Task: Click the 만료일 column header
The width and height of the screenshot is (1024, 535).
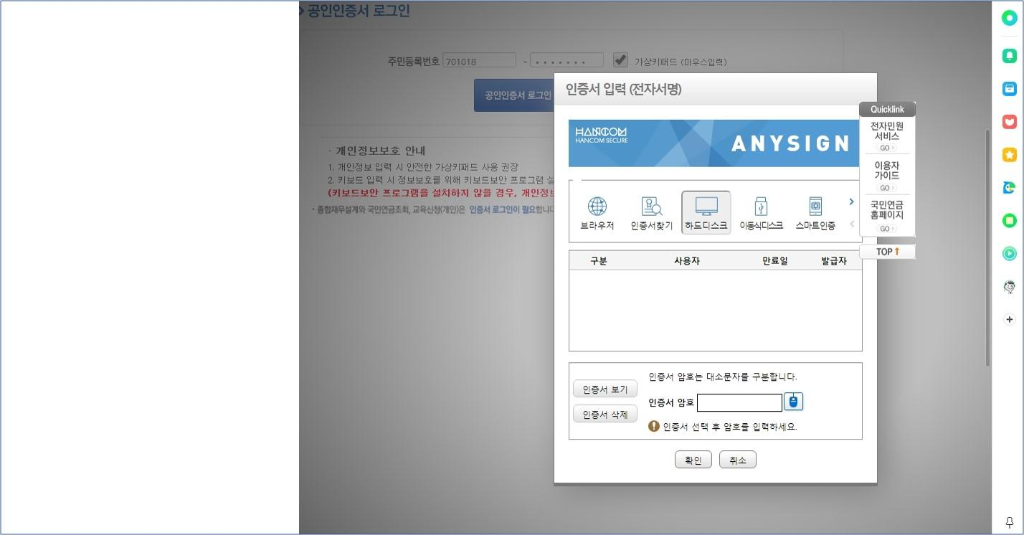Action: (x=775, y=261)
